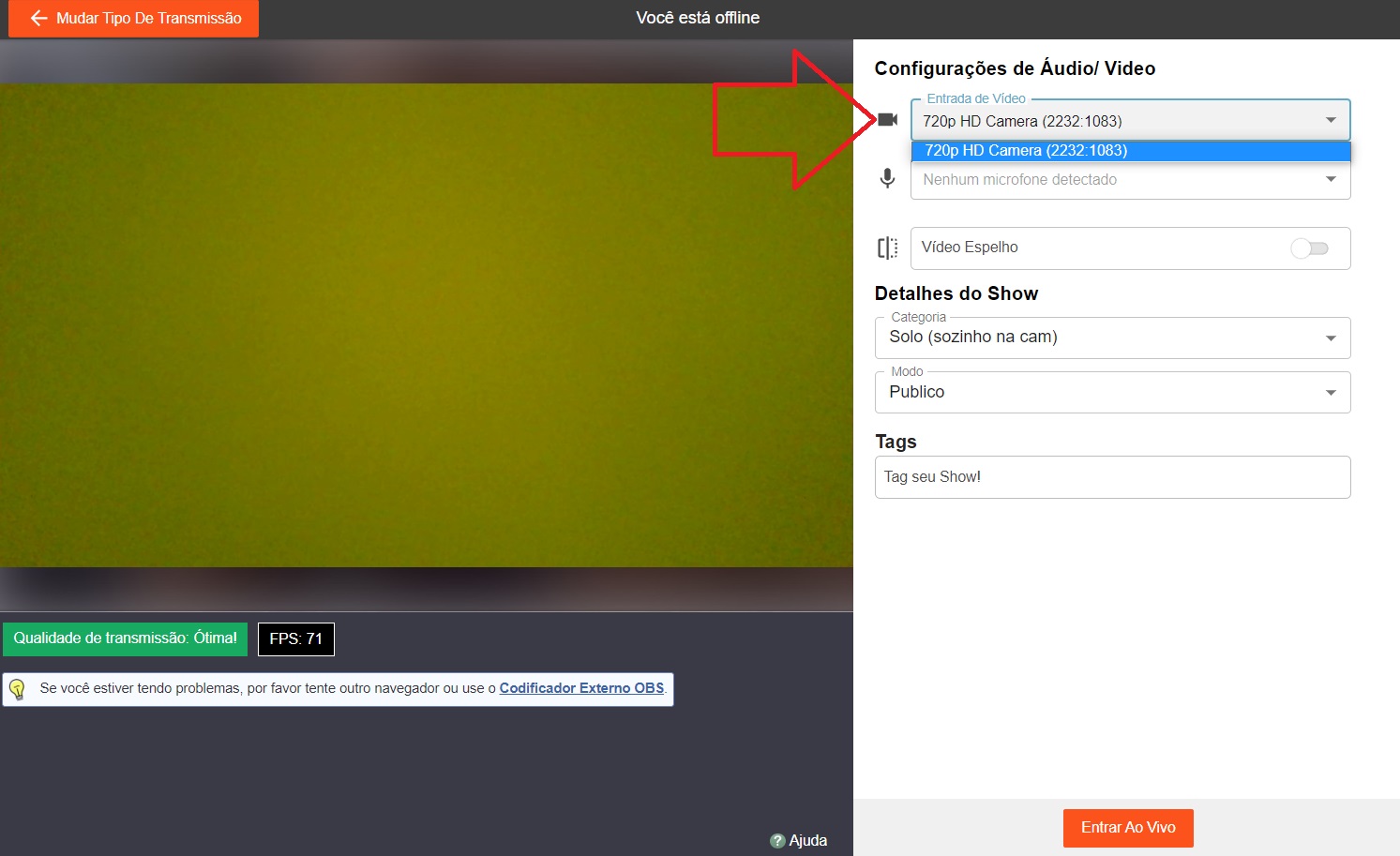Open the Codificador Externo OBS link
This screenshot has width=1400, height=856.
(x=581, y=688)
